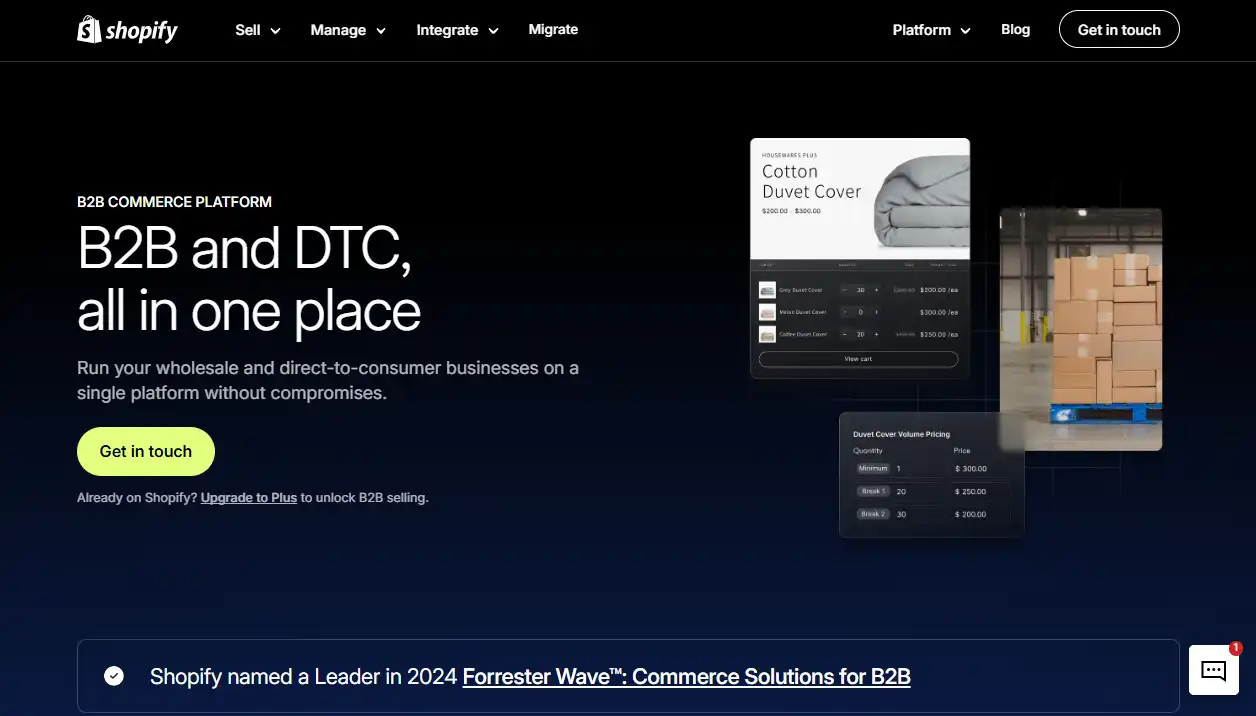Click the Break 1 quantity value 20
1256x716 pixels.
tap(901, 492)
